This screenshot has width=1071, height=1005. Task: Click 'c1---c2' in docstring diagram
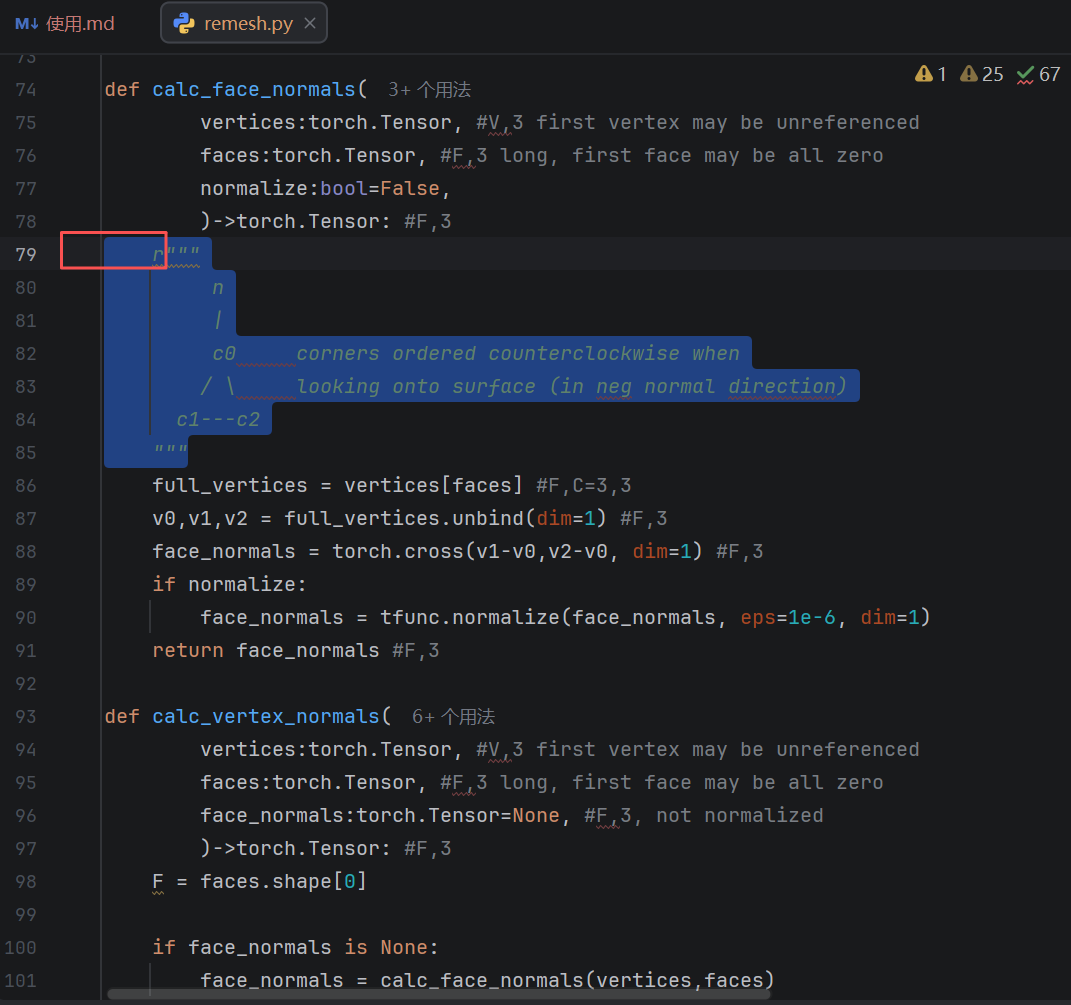pos(218,419)
